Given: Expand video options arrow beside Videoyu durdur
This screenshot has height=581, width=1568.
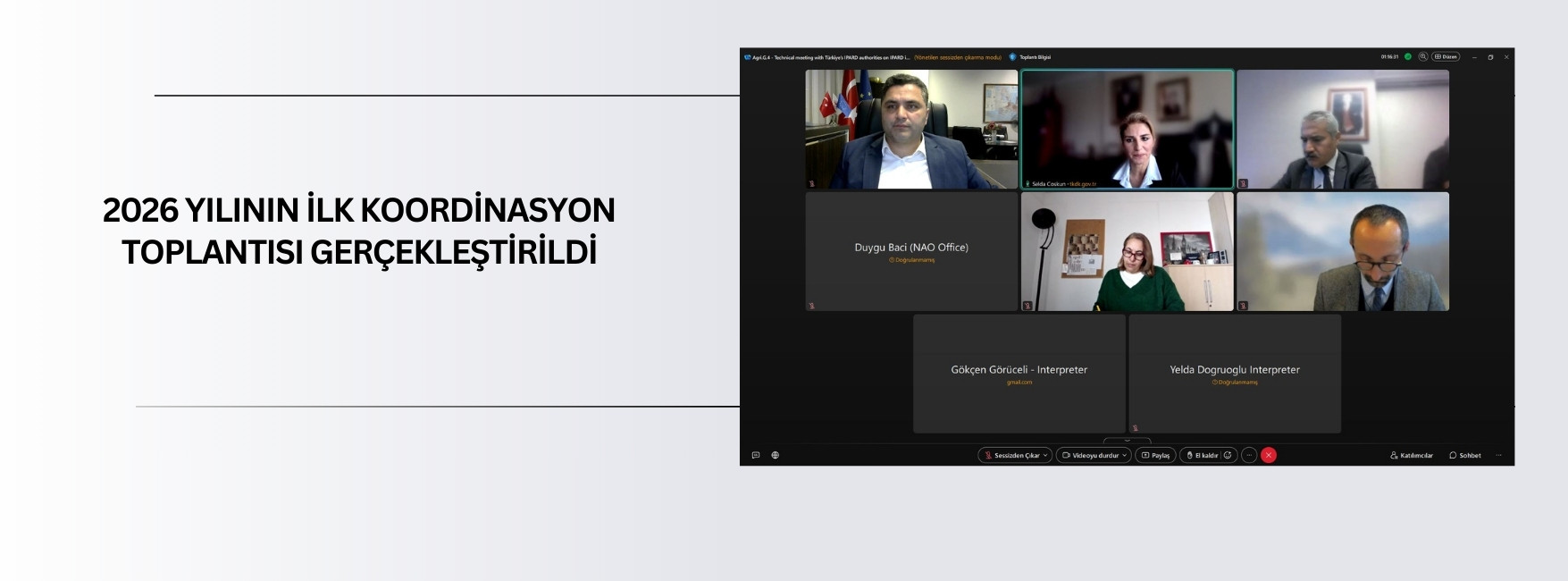Looking at the screenshot, I should (1125, 455).
